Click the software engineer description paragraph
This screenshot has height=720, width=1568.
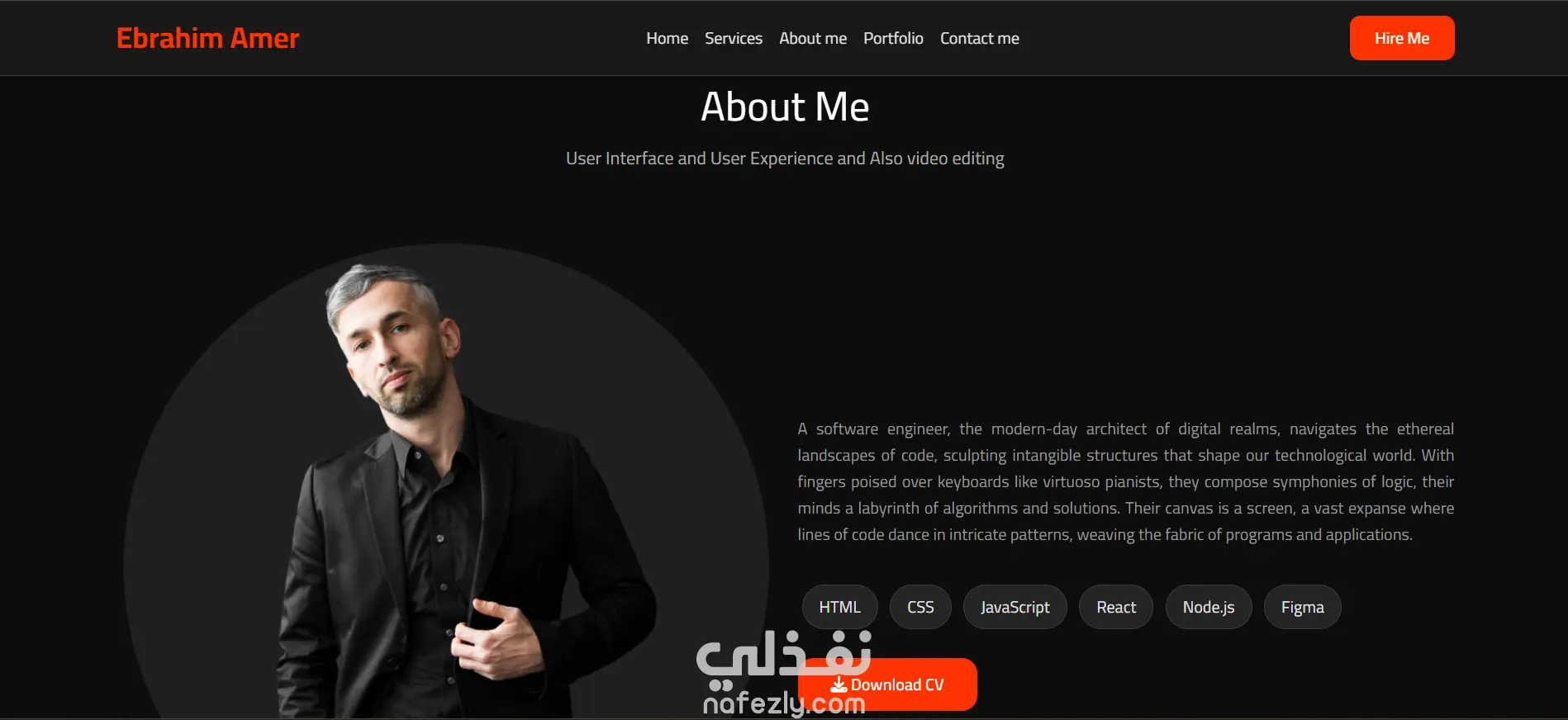coord(1126,481)
